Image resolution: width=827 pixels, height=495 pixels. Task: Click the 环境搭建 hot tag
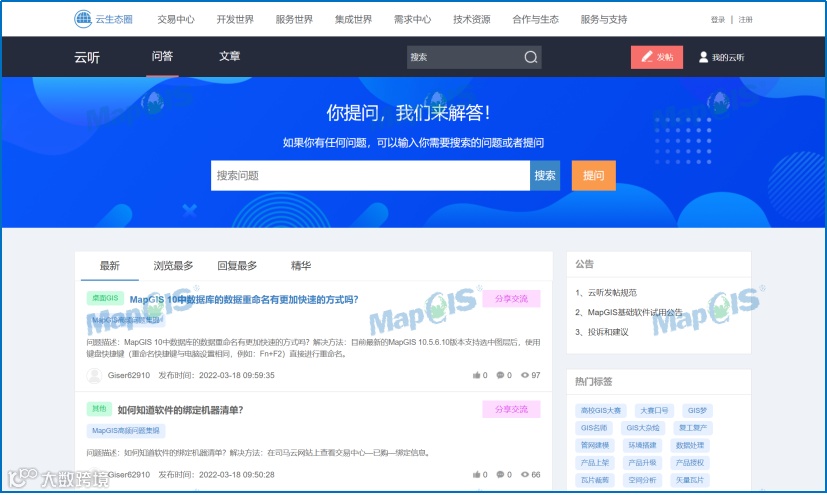(x=642, y=445)
